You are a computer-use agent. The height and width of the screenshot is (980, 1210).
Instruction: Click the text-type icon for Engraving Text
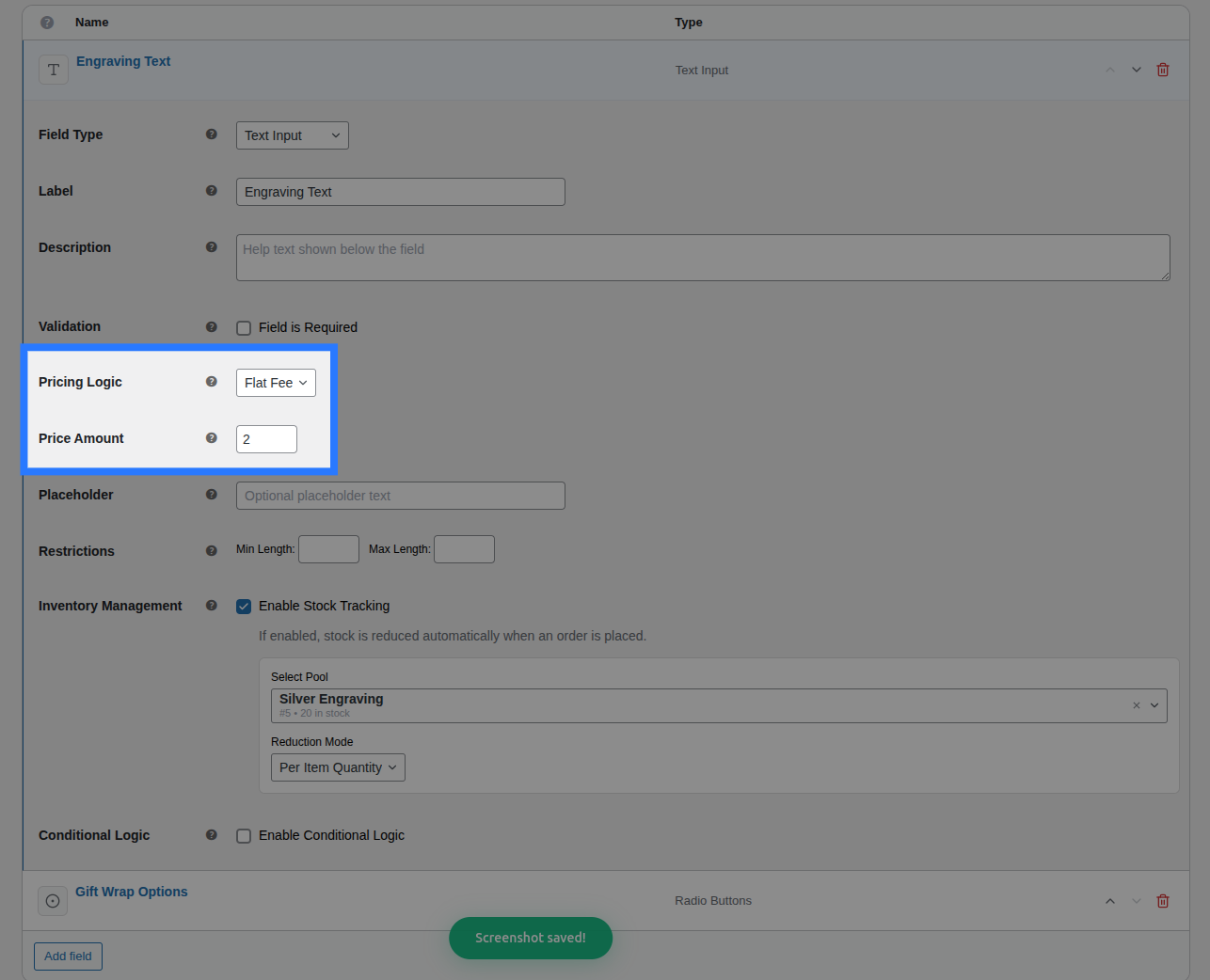[x=54, y=70]
